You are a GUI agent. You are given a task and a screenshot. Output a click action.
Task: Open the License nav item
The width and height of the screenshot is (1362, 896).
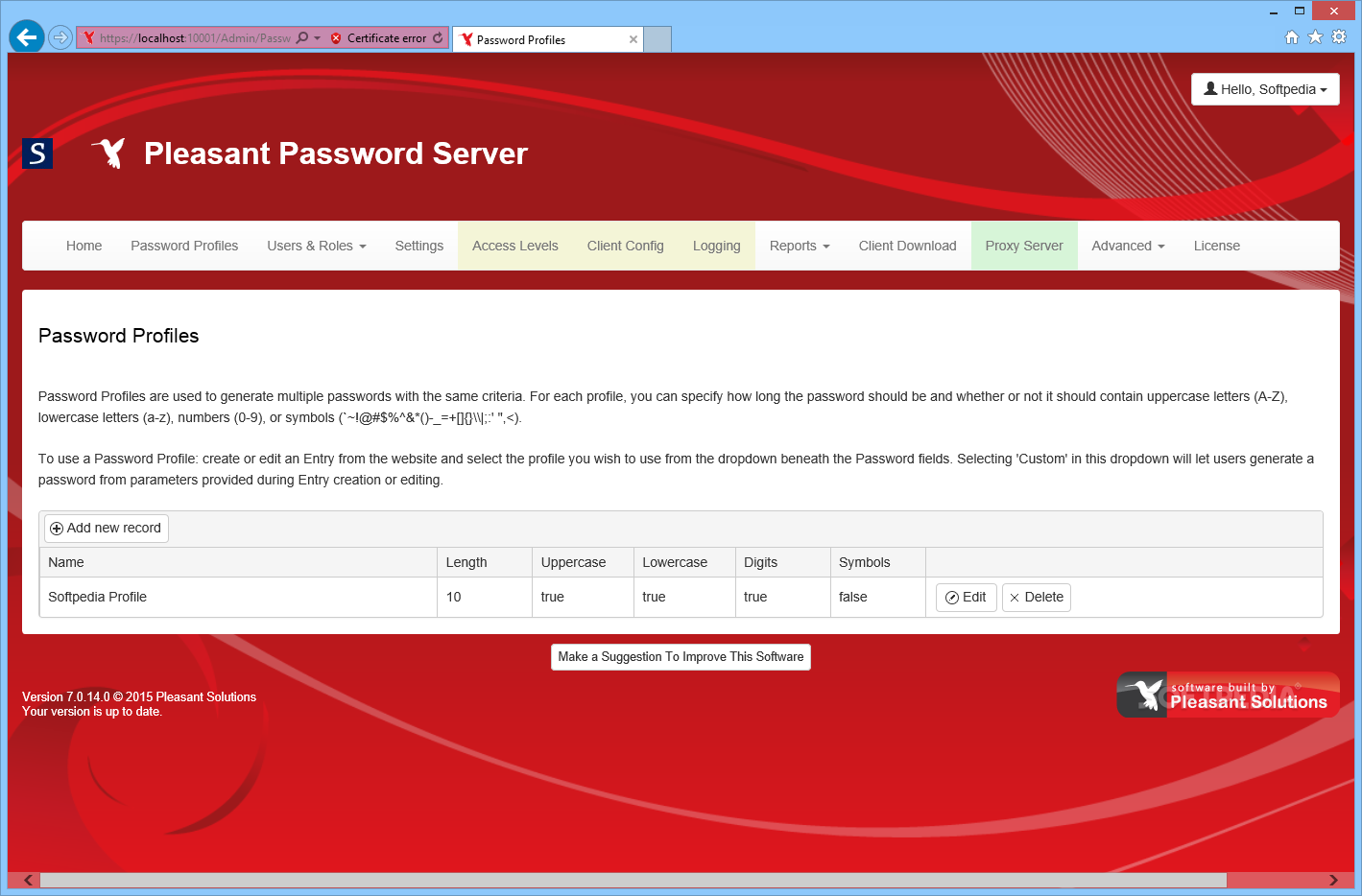click(1217, 246)
